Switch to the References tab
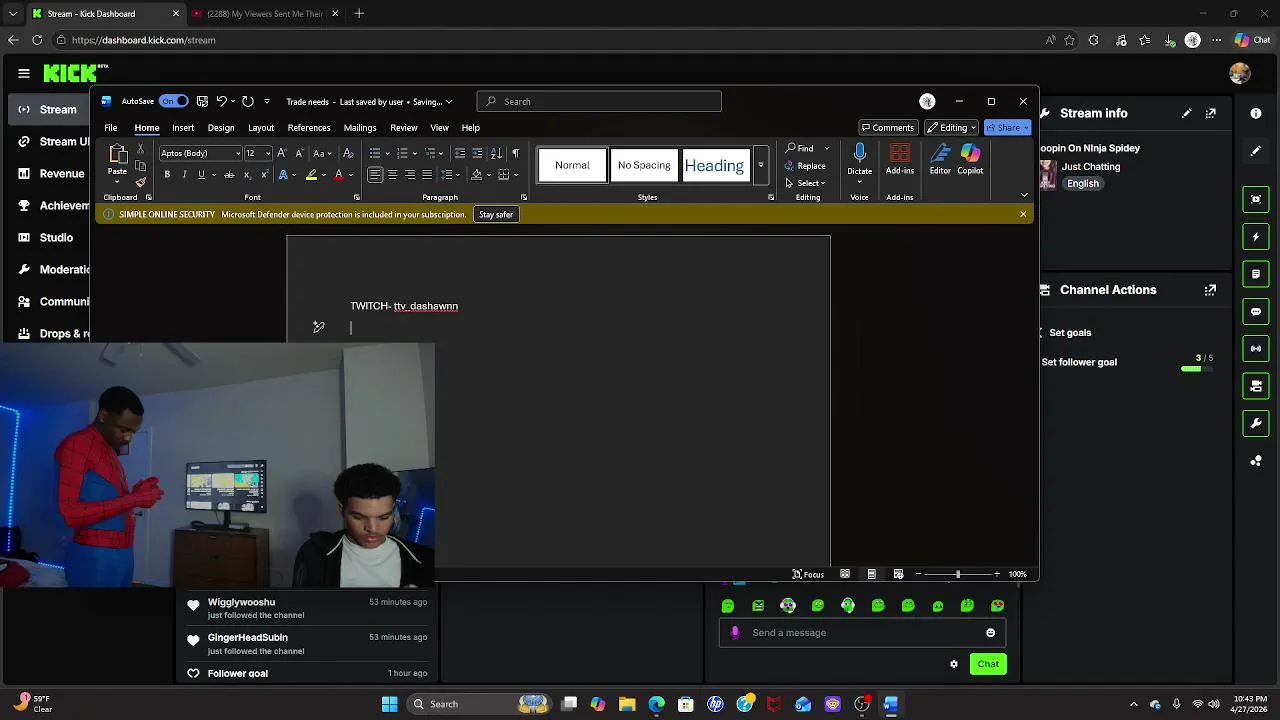Viewport: 1280px width, 720px height. [x=309, y=128]
